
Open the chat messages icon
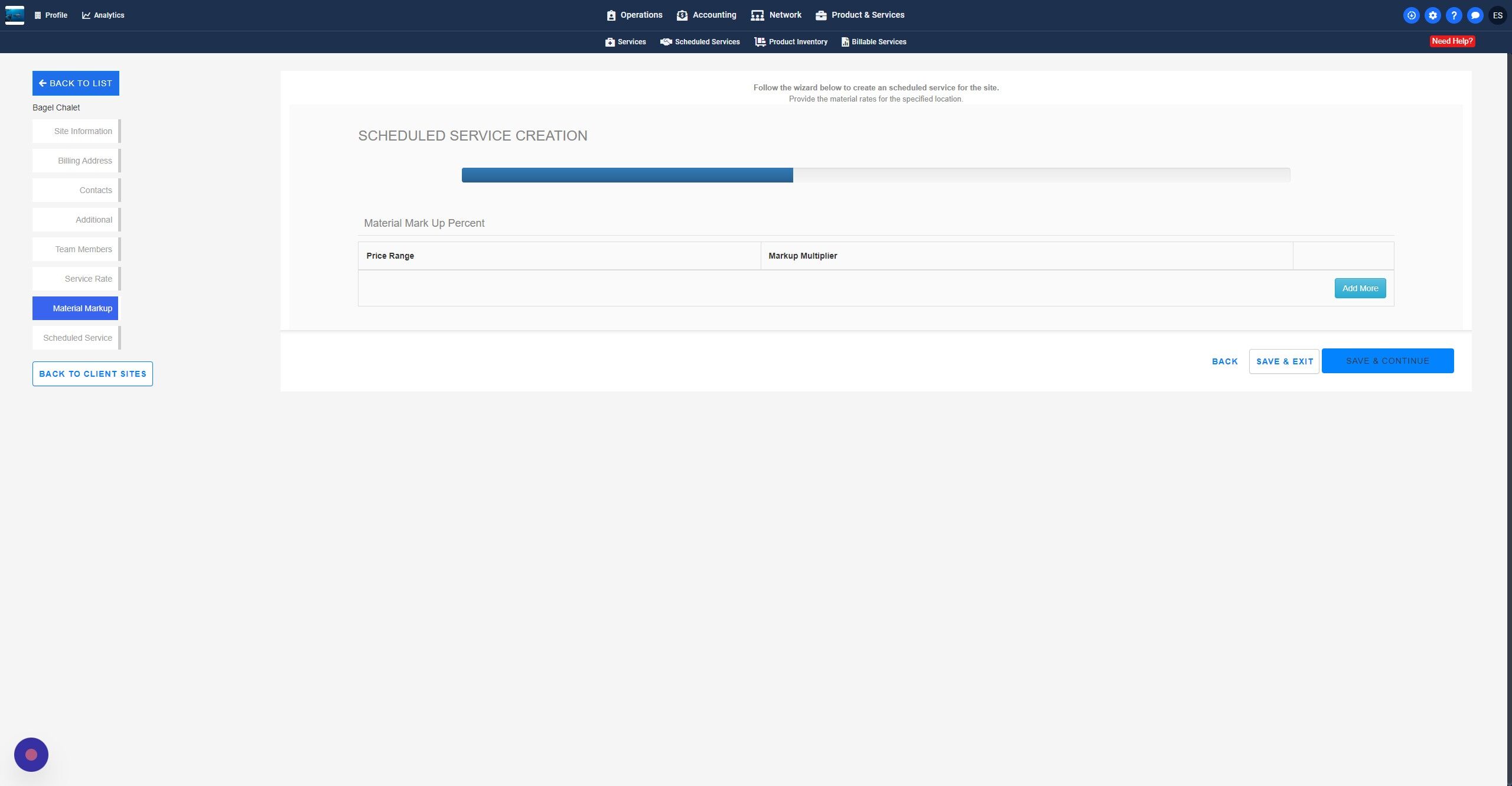click(1475, 15)
